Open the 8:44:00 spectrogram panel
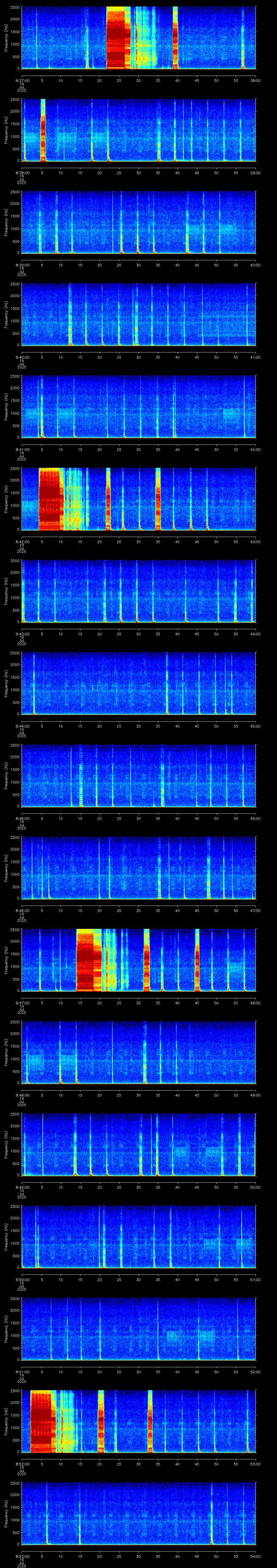Image resolution: width=277 pixels, height=1568 pixels. (138, 683)
